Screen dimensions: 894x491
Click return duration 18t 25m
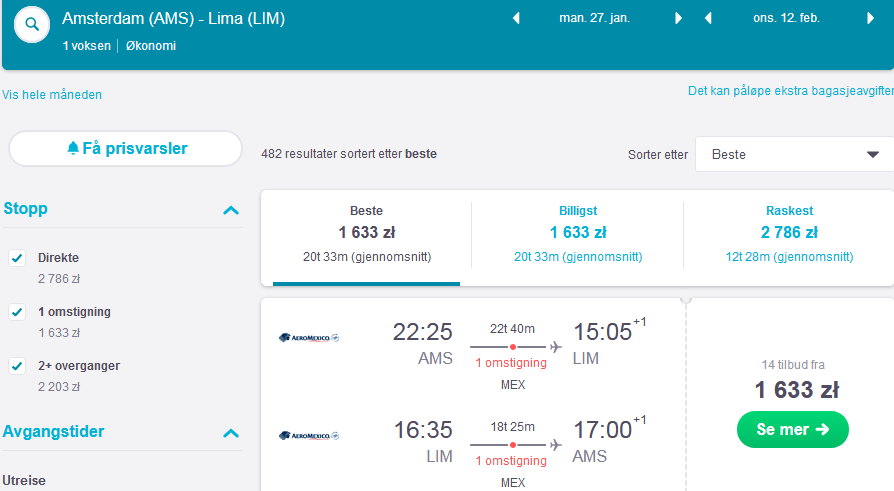(512, 427)
